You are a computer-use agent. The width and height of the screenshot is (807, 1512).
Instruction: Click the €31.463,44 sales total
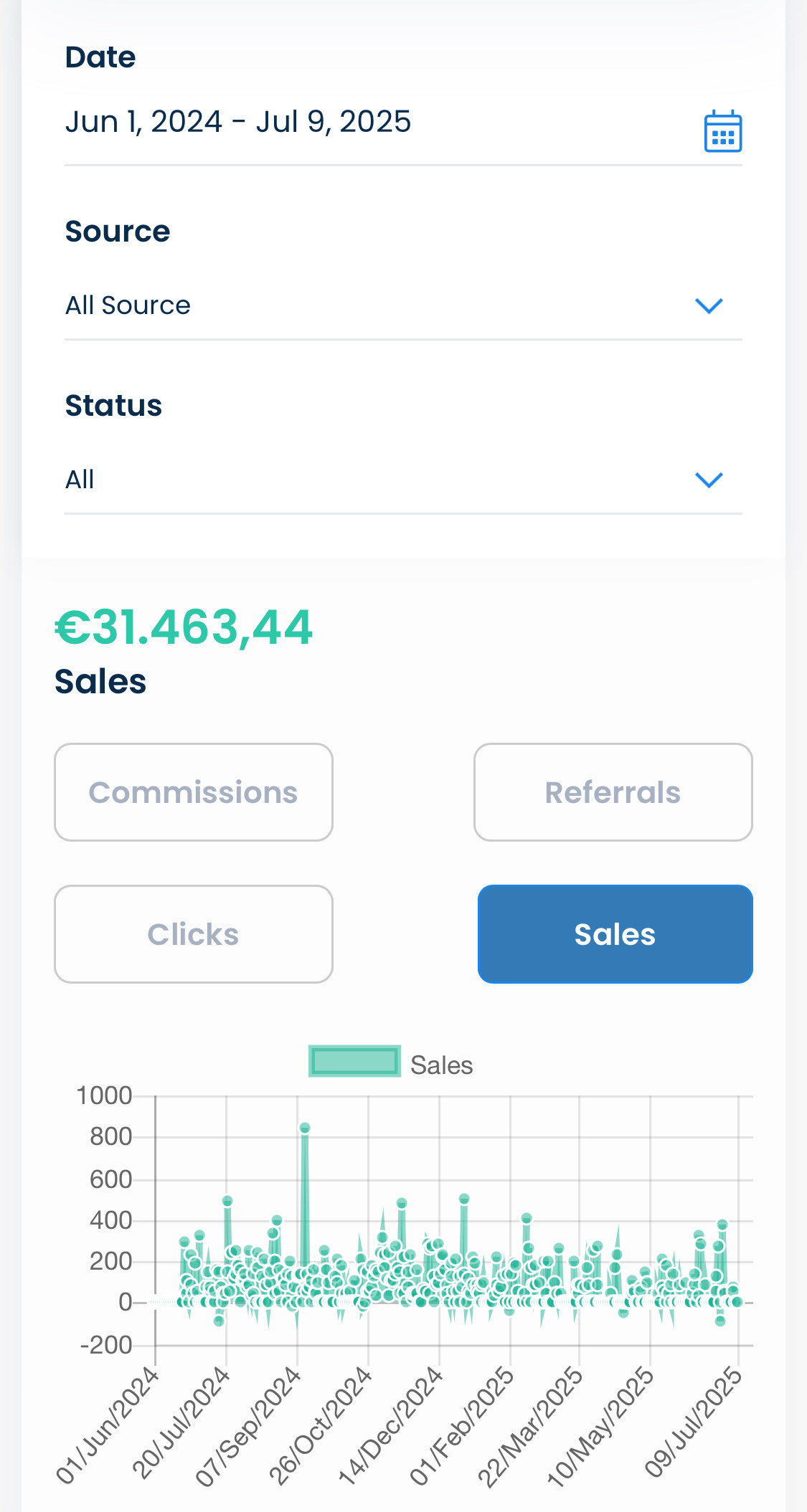(x=184, y=627)
